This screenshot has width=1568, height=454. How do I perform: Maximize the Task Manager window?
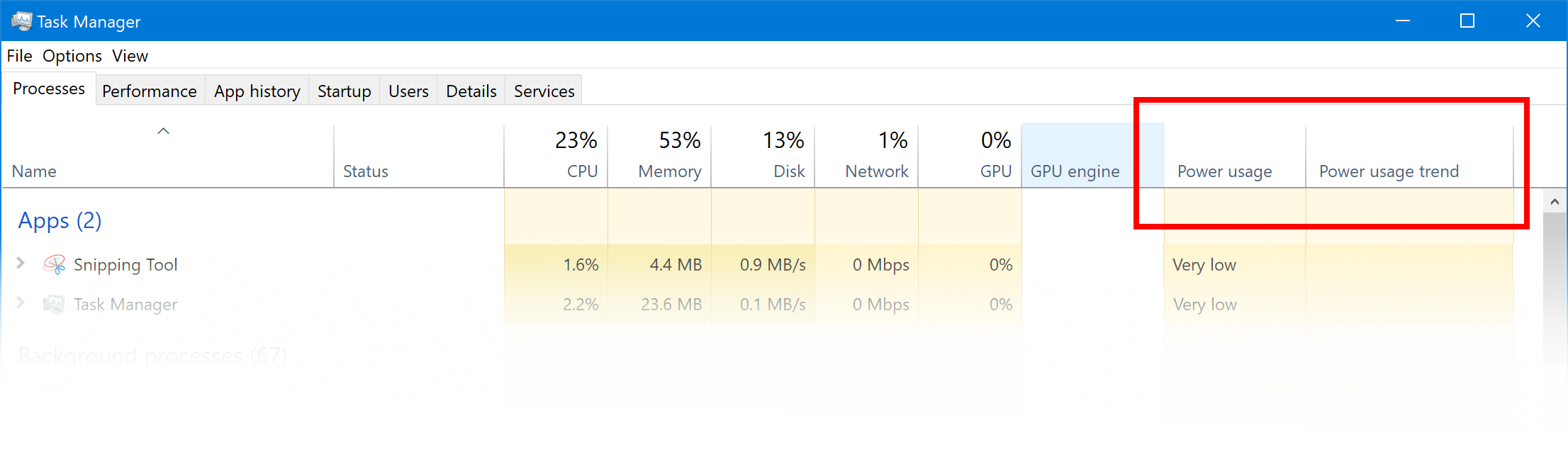1467,21
